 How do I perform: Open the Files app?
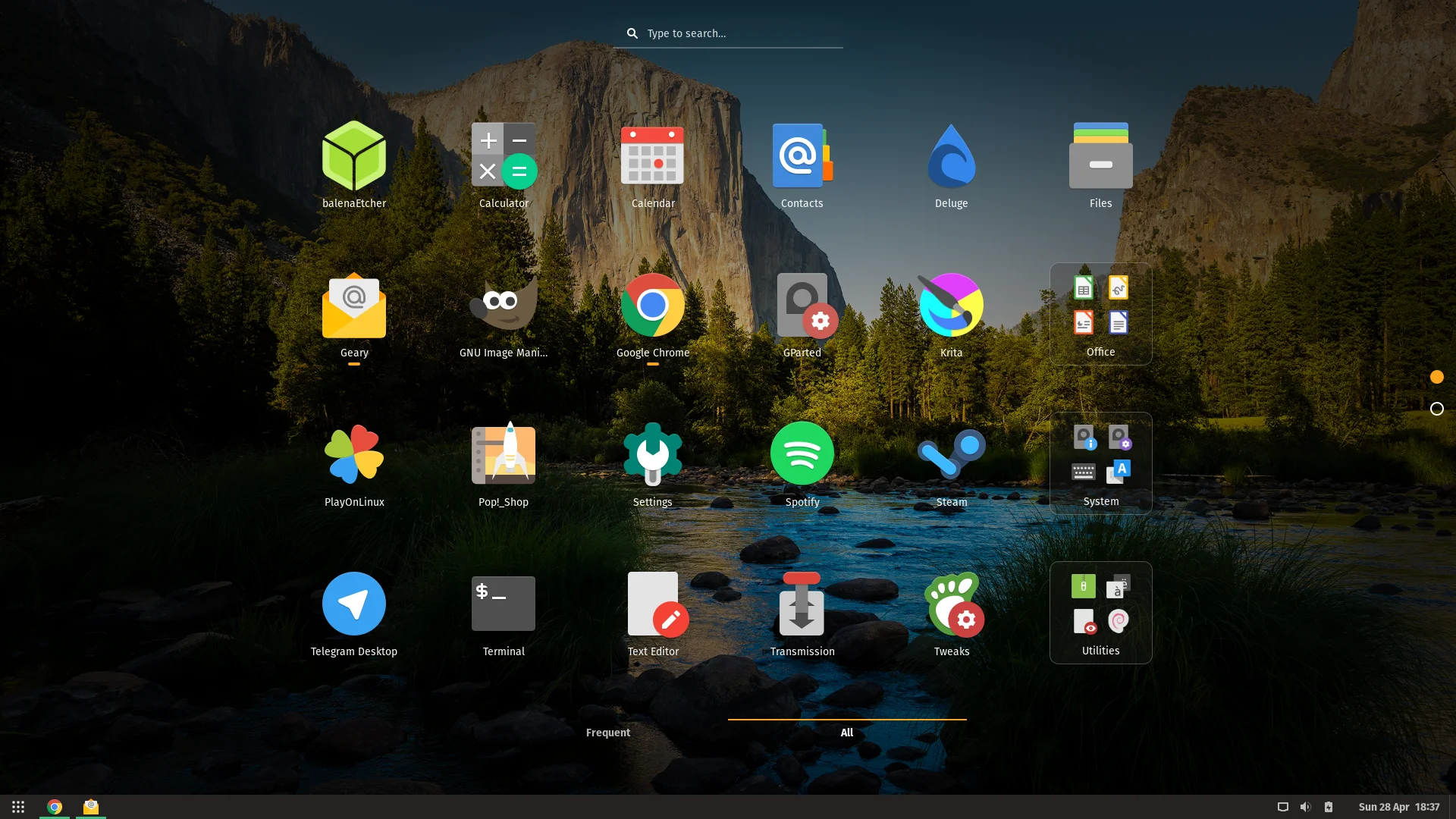(x=1100, y=164)
